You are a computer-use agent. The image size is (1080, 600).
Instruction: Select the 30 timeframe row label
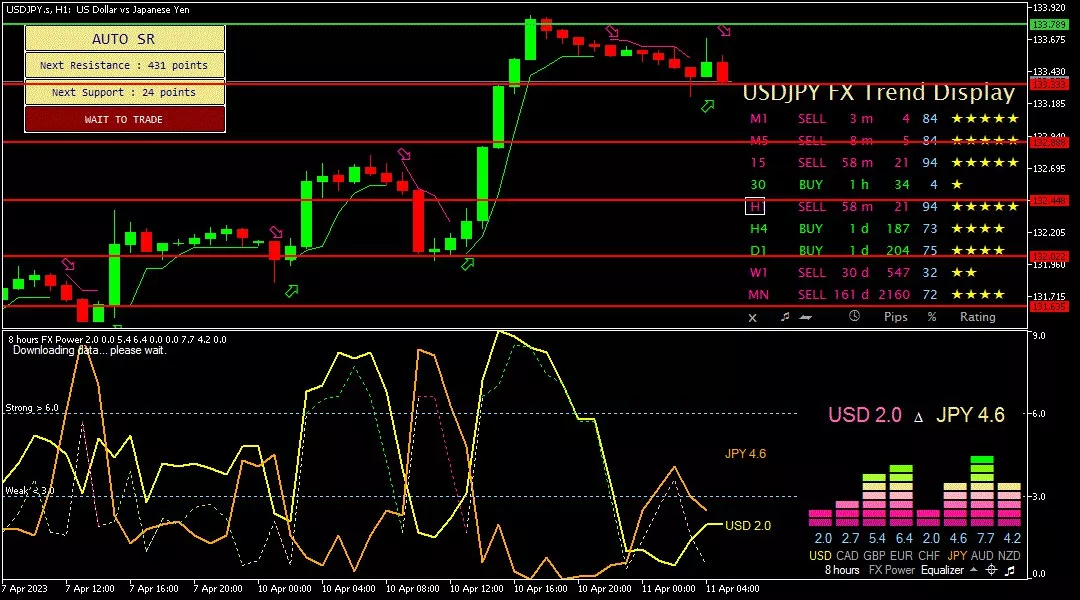(758, 185)
